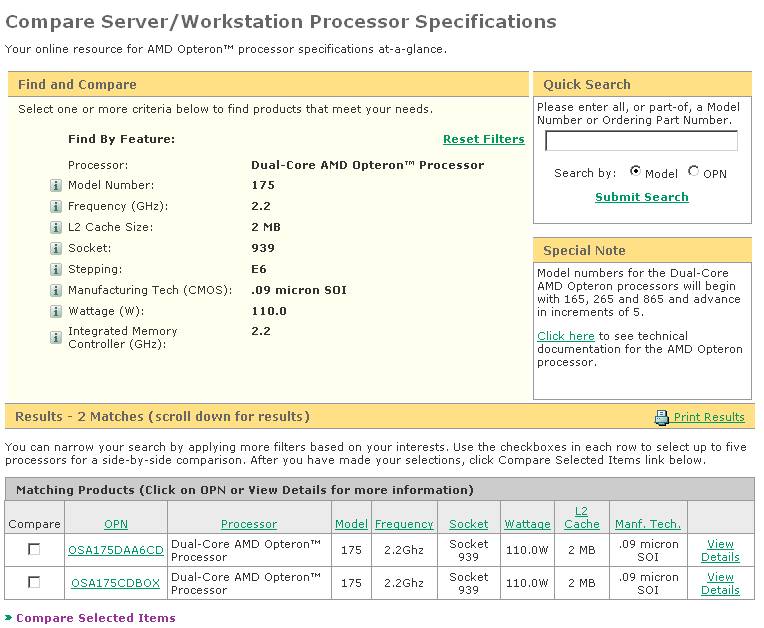Sort results by the Wattage column header
The width and height of the screenshot is (764, 628).
(x=527, y=524)
